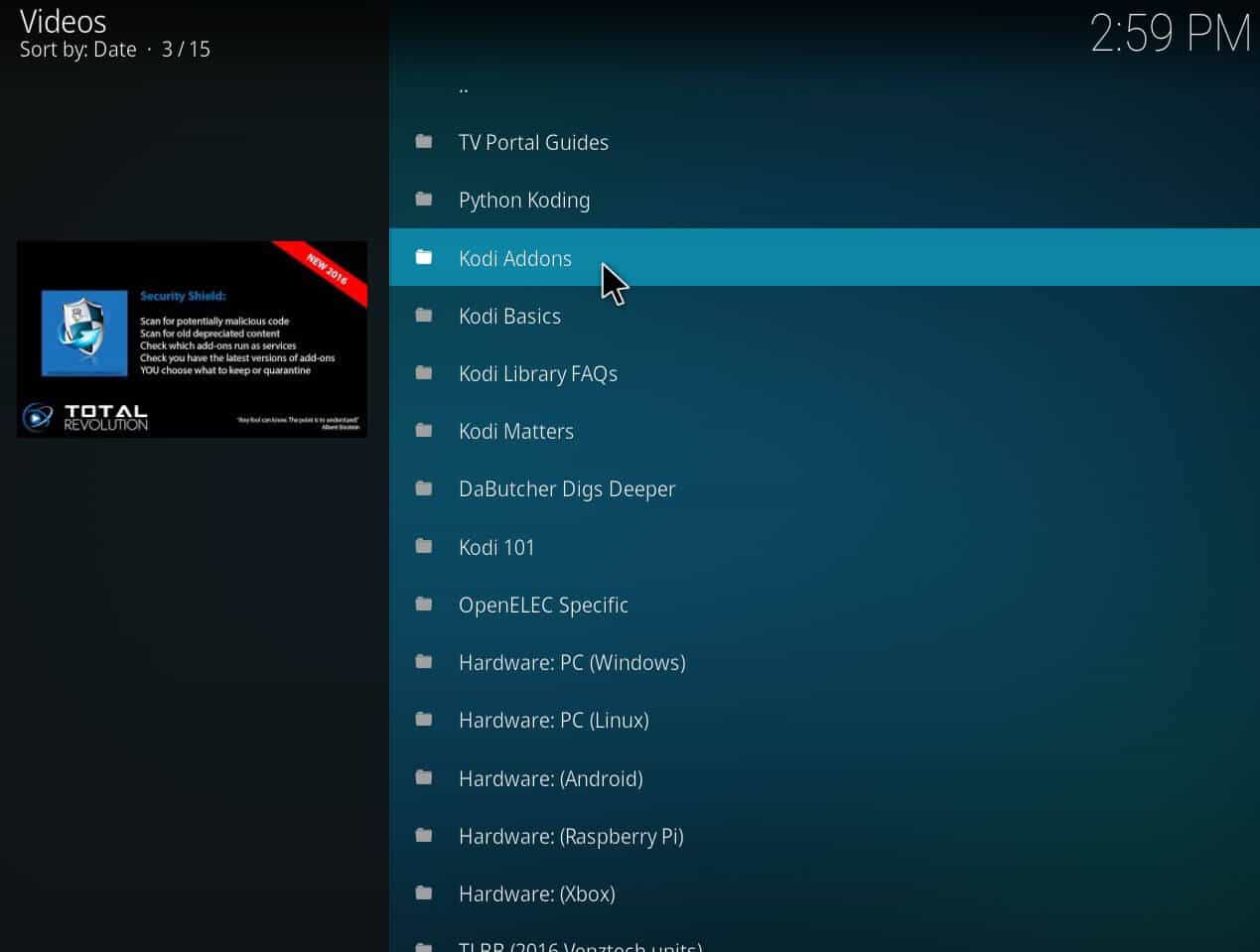
Task: Click the folder icon beside Kodi Addons
Action: pyautogui.click(x=424, y=257)
